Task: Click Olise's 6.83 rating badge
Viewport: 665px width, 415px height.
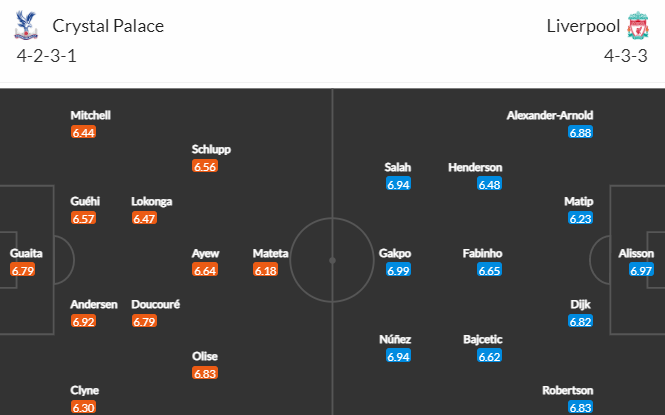Action: tap(205, 373)
